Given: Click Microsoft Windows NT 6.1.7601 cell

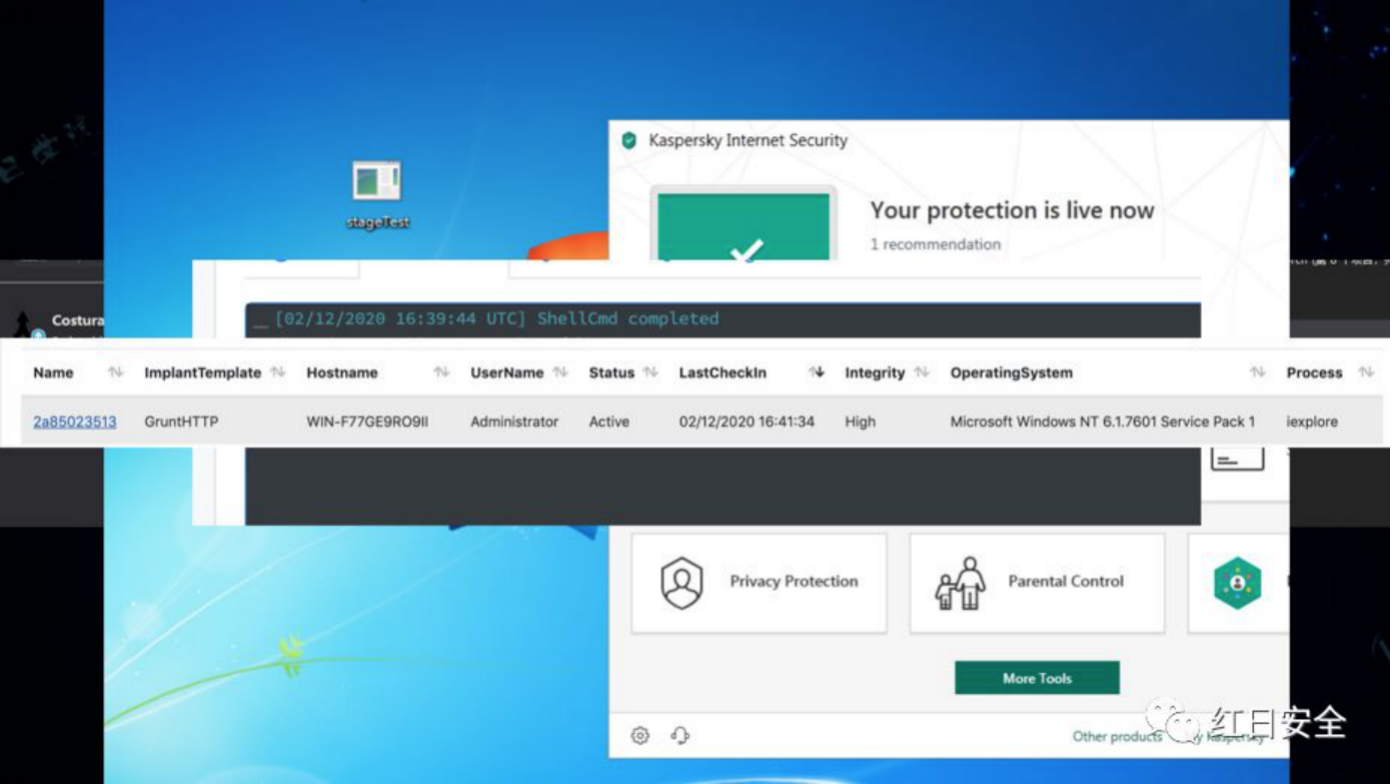Looking at the screenshot, I should pos(1102,422).
